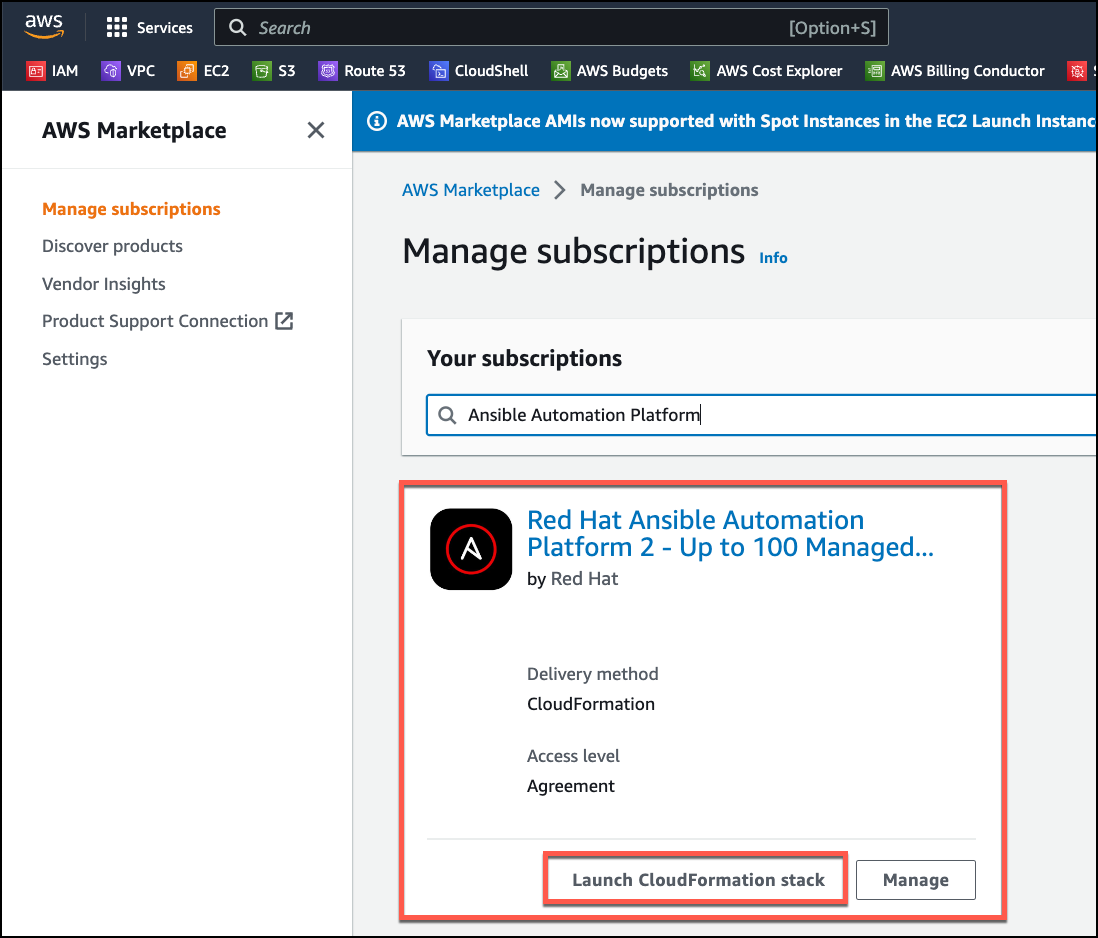Click the IAM shortcut icon
The image size is (1098, 938).
36,71
